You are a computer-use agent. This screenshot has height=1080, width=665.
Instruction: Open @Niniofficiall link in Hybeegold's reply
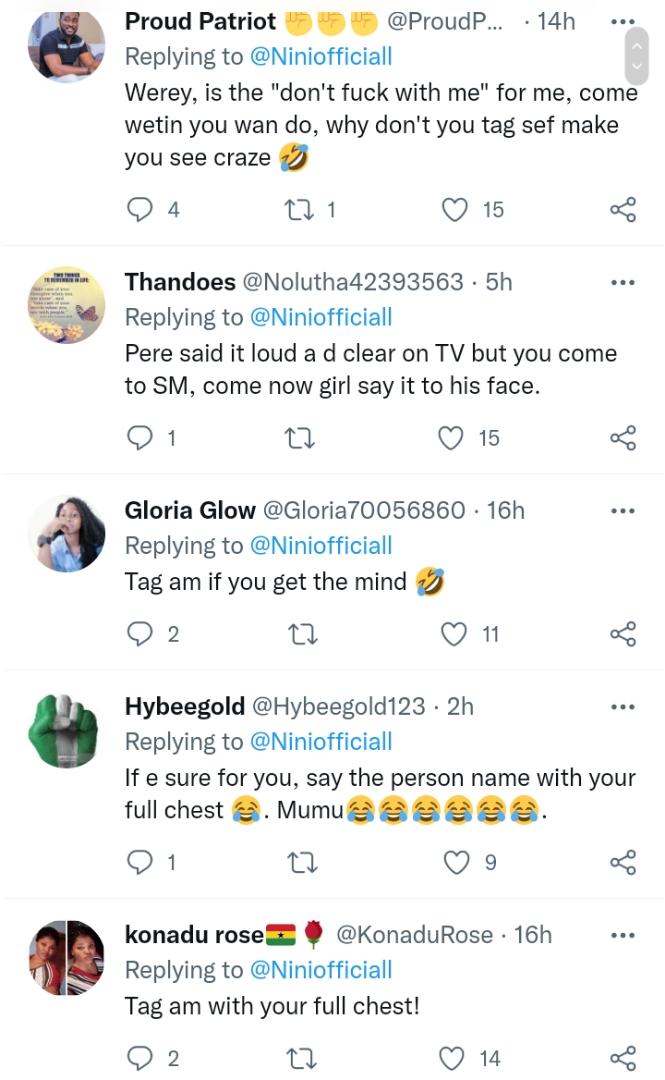coord(320,742)
